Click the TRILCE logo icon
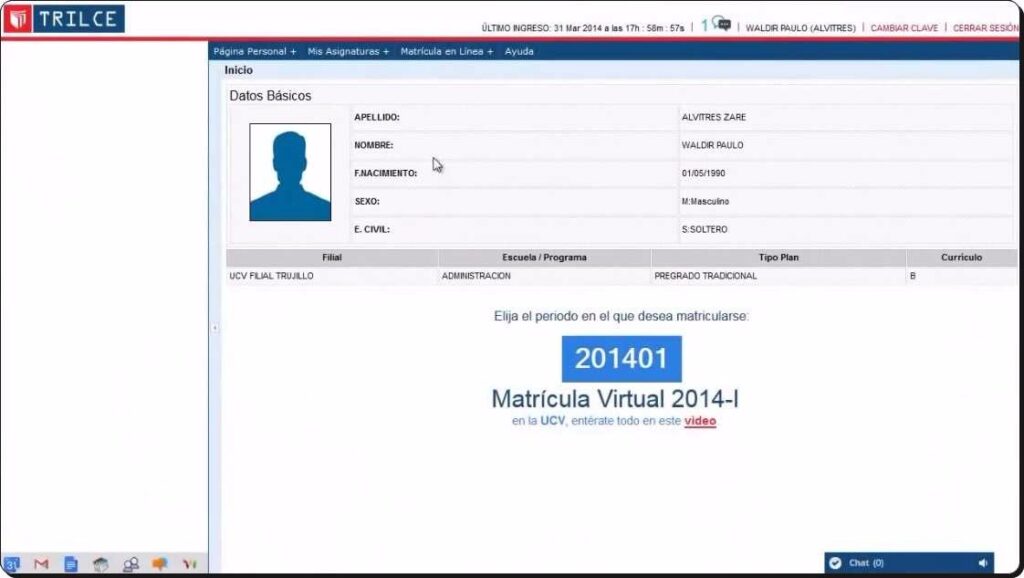The height and width of the screenshot is (578, 1024). [x=16, y=17]
